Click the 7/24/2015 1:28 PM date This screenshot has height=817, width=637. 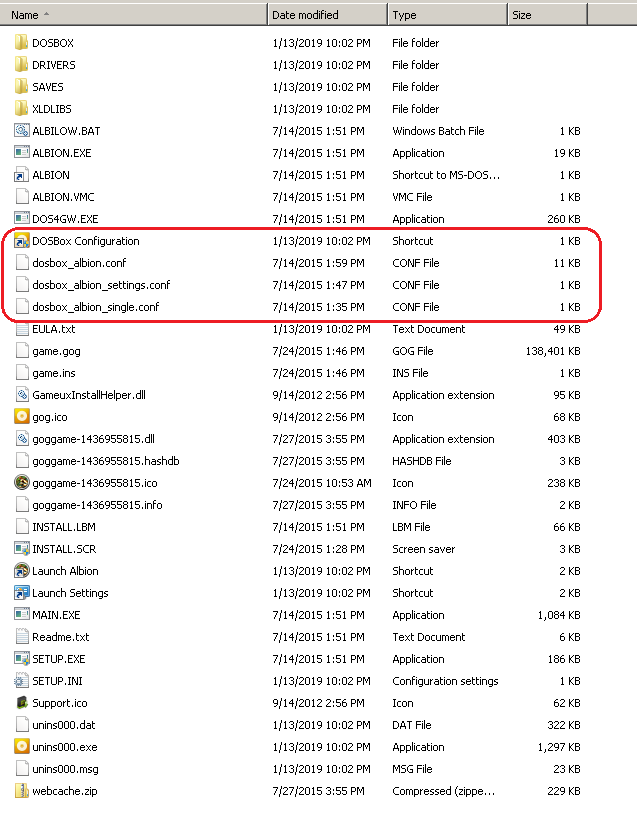(318, 549)
